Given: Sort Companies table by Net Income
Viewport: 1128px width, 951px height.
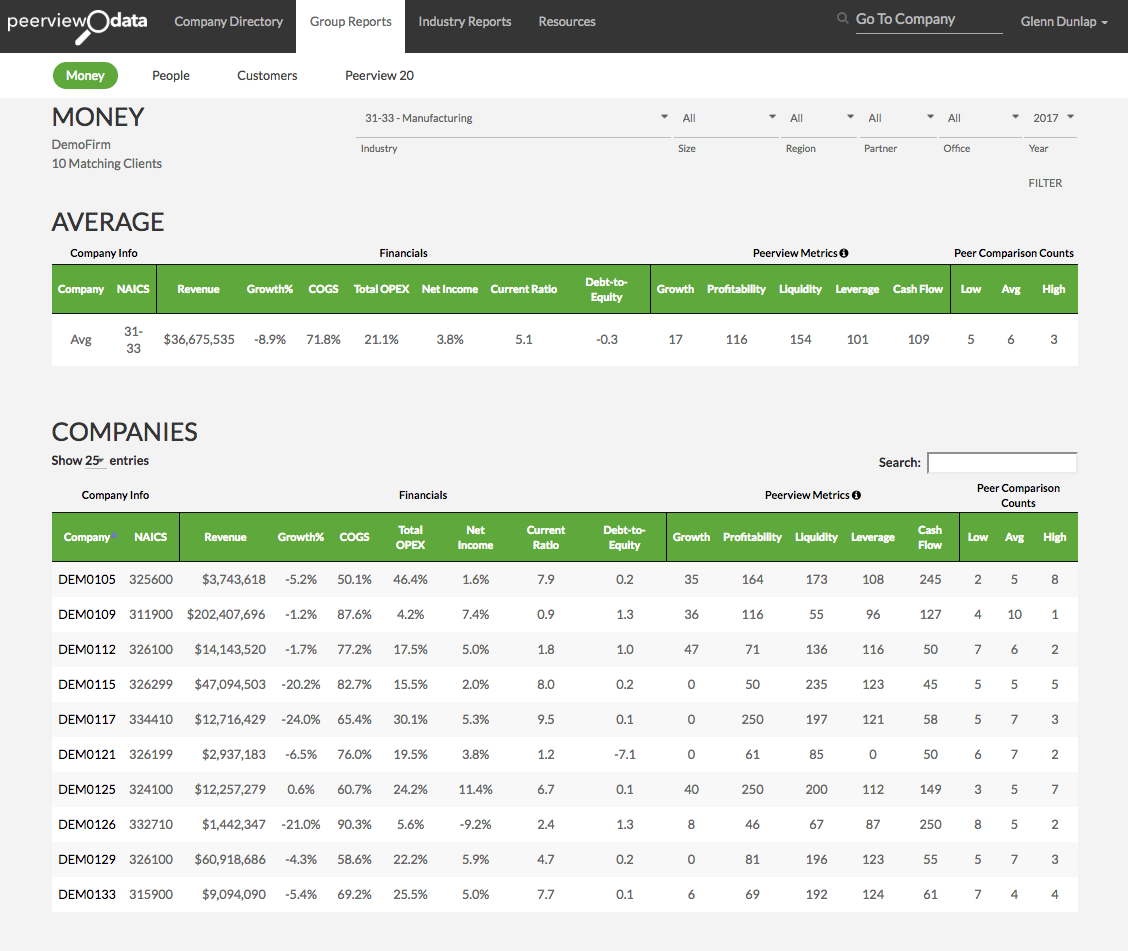Looking at the screenshot, I should point(476,537).
